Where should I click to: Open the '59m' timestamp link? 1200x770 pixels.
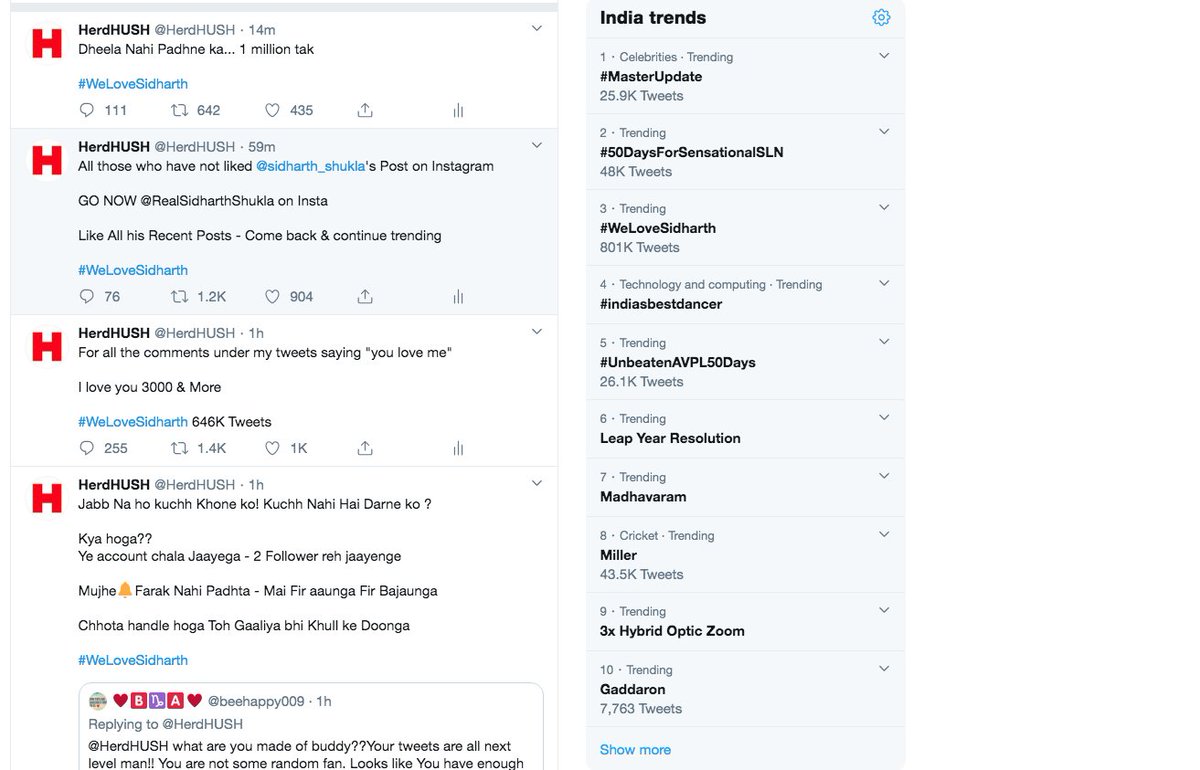coord(261,146)
